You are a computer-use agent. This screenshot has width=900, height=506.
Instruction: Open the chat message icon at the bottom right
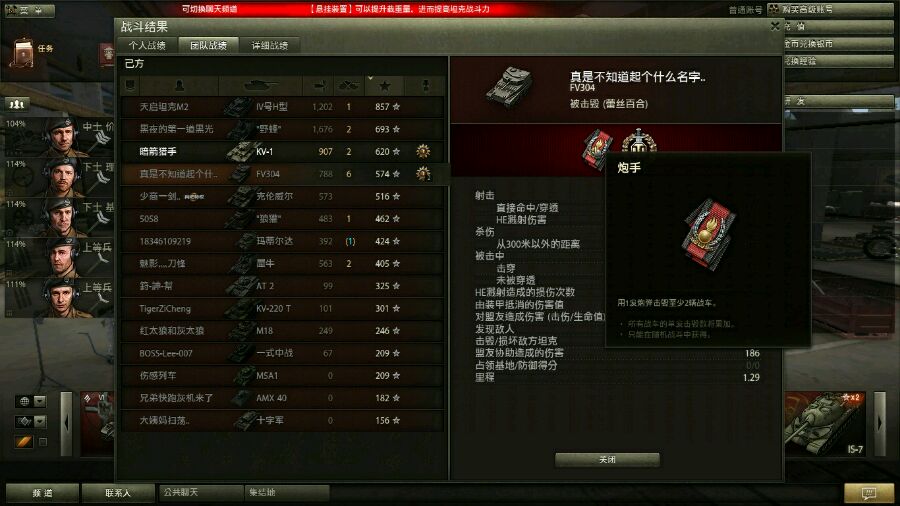(868, 493)
